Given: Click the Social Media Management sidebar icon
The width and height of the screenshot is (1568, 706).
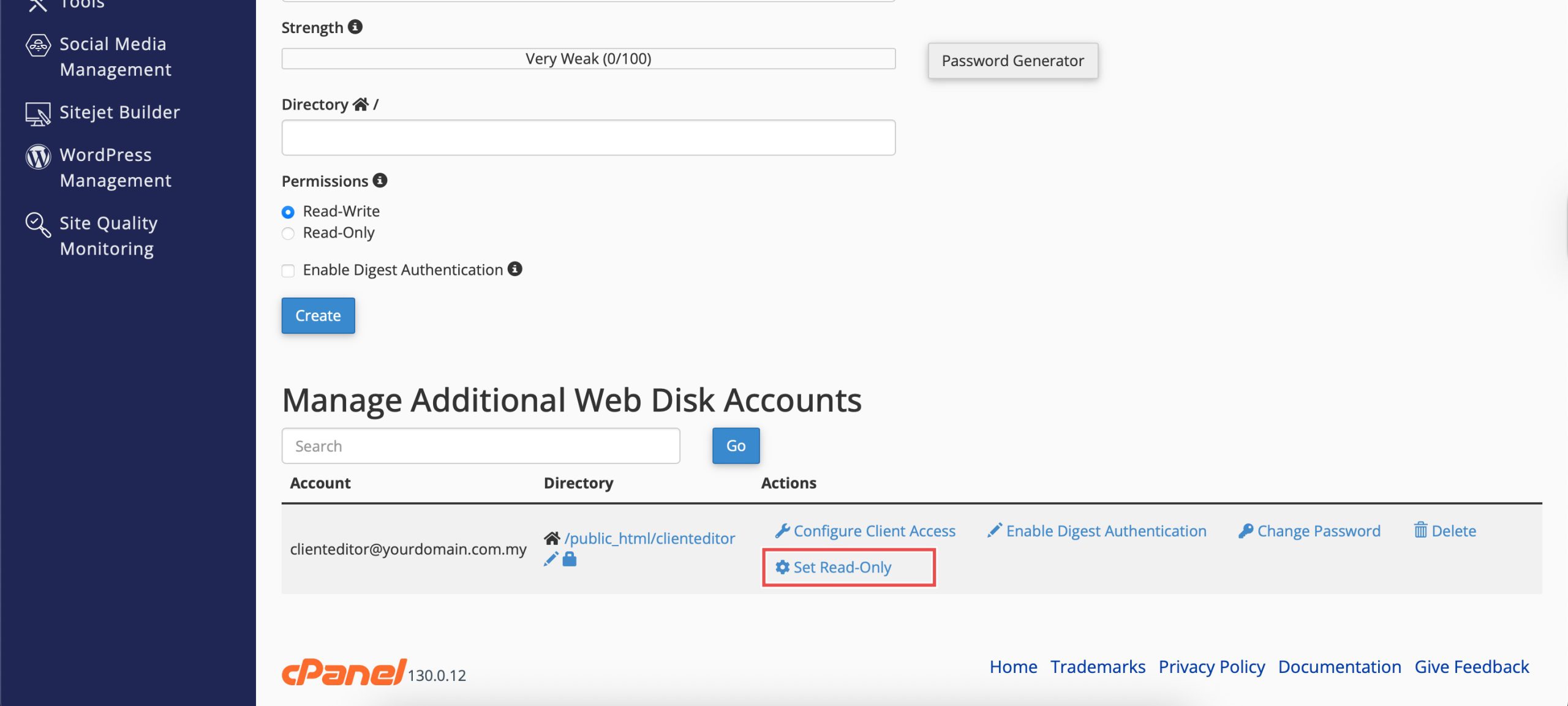Looking at the screenshot, I should (x=37, y=45).
